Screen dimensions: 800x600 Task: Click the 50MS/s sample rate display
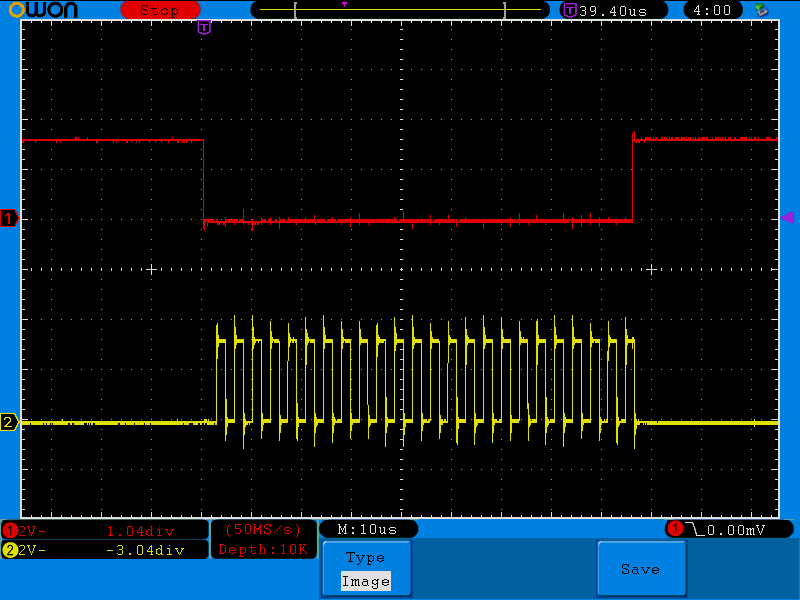point(263,530)
